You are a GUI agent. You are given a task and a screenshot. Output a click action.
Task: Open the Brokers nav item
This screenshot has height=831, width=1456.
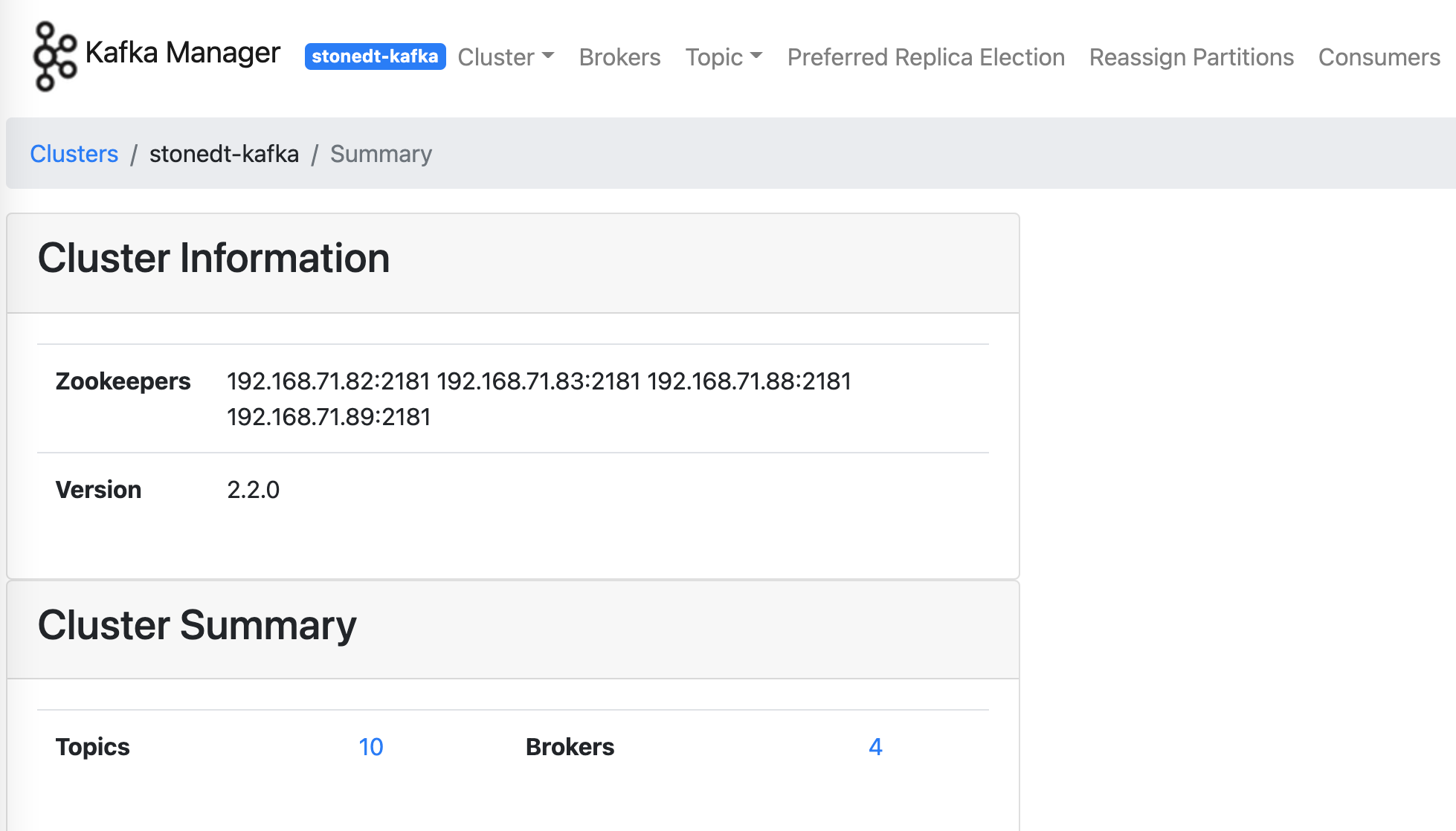[619, 57]
